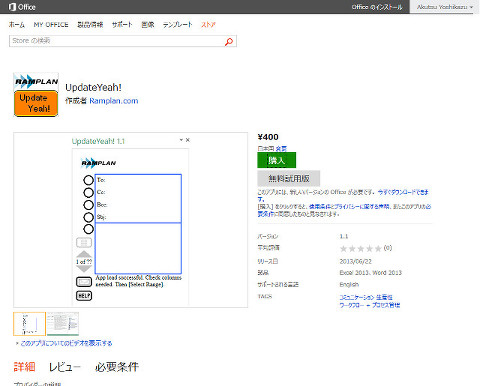This screenshot has width=480, height=386.
Task: Click the 無料試用版 free trial button
Action: click(x=289, y=178)
